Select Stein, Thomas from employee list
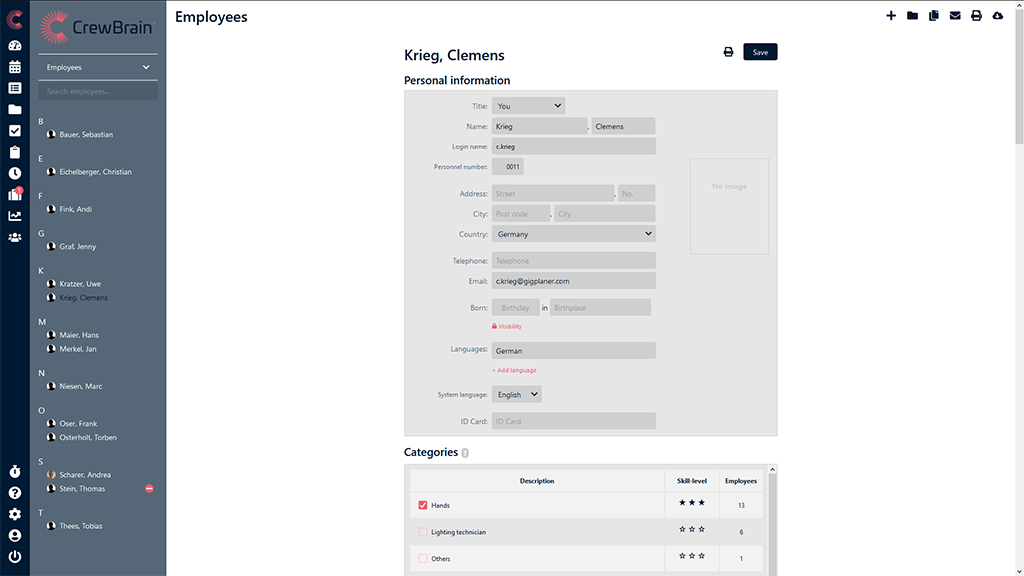Screen dimensions: 1024x576 click(x=82, y=489)
